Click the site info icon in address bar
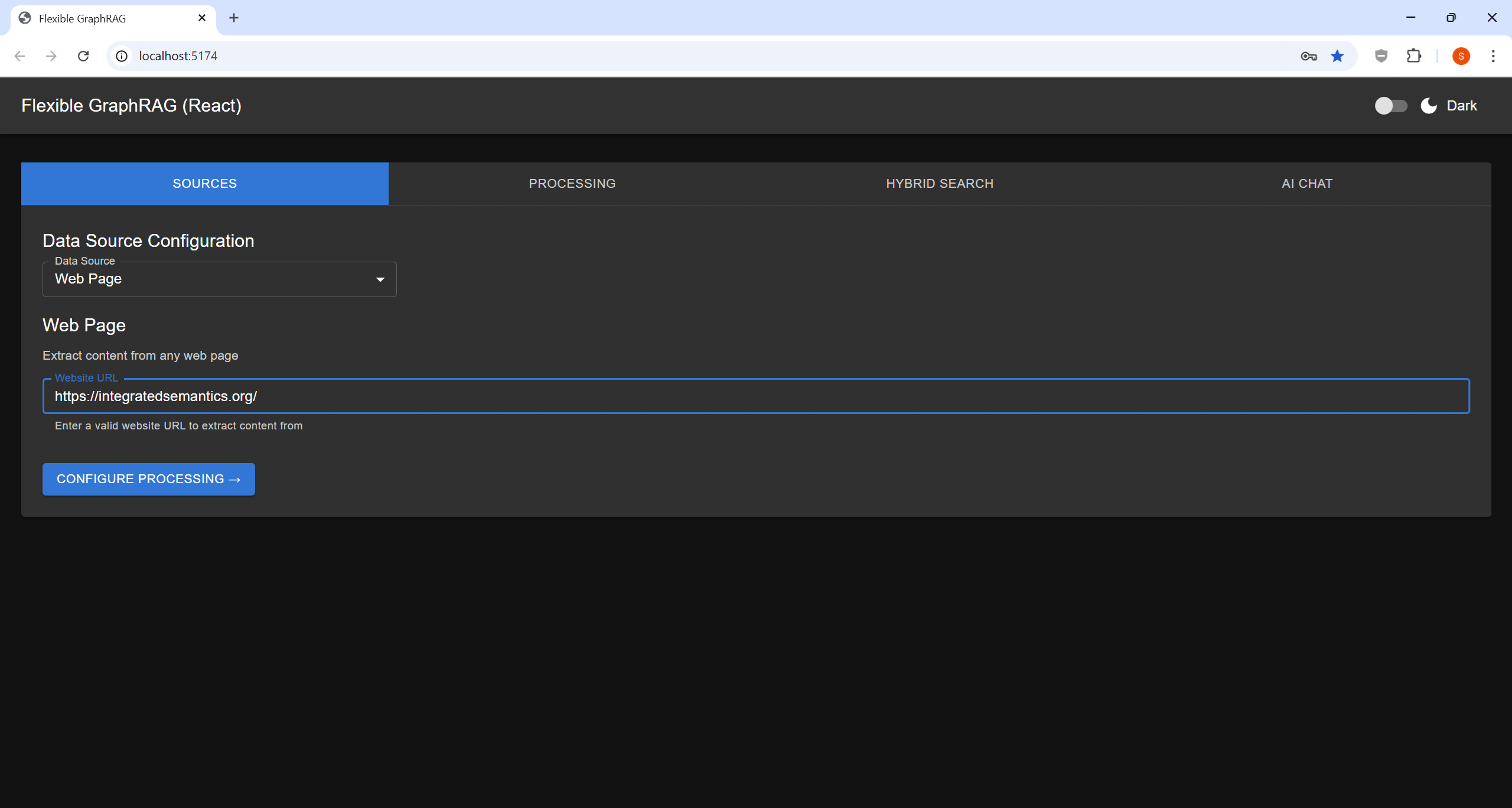Image resolution: width=1512 pixels, height=808 pixels. [x=122, y=56]
